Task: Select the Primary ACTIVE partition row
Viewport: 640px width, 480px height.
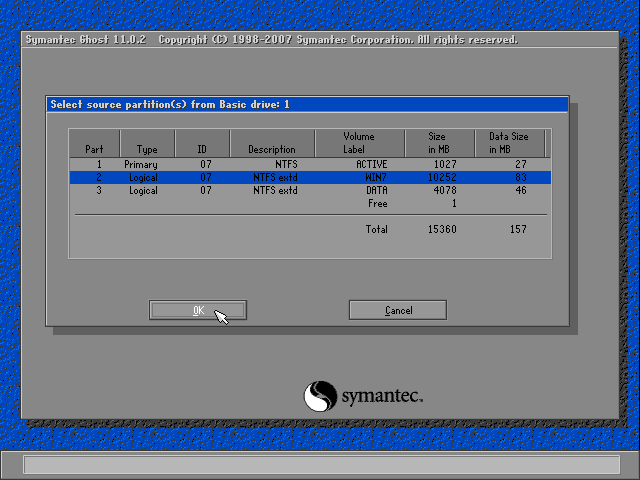Action: pyautogui.click(x=308, y=164)
